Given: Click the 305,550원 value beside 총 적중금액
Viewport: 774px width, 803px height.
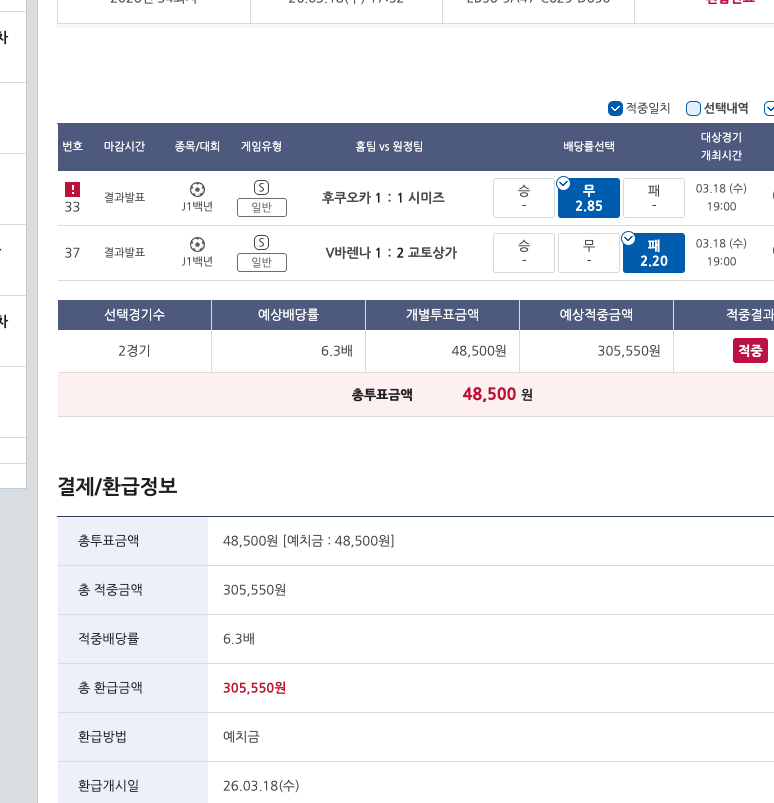Looking at the screenshot, I should (x=254, y=590).
